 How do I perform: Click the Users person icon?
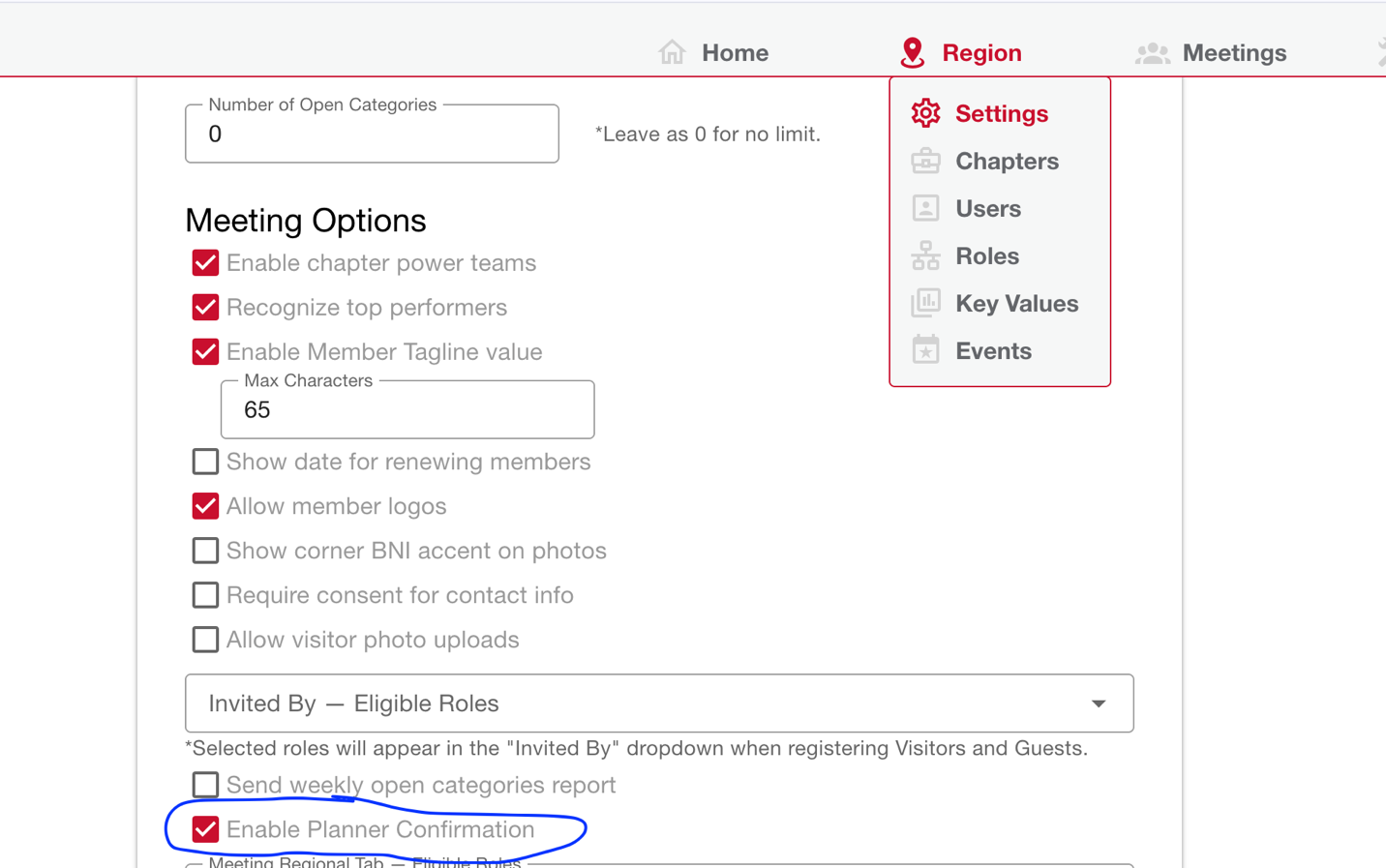pyautogui.click(x=925, y=208)
